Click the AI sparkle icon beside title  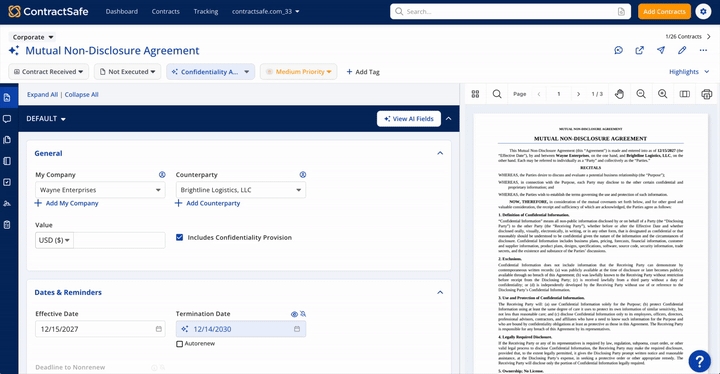(14, 51)
